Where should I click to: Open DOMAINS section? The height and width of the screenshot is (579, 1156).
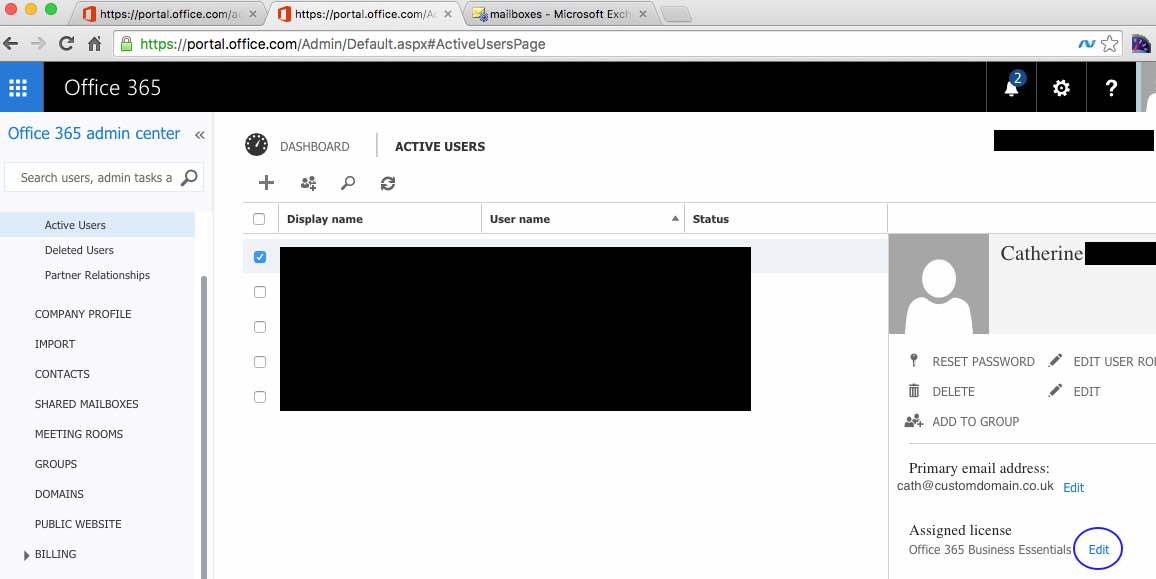click(x=59, y=494)
